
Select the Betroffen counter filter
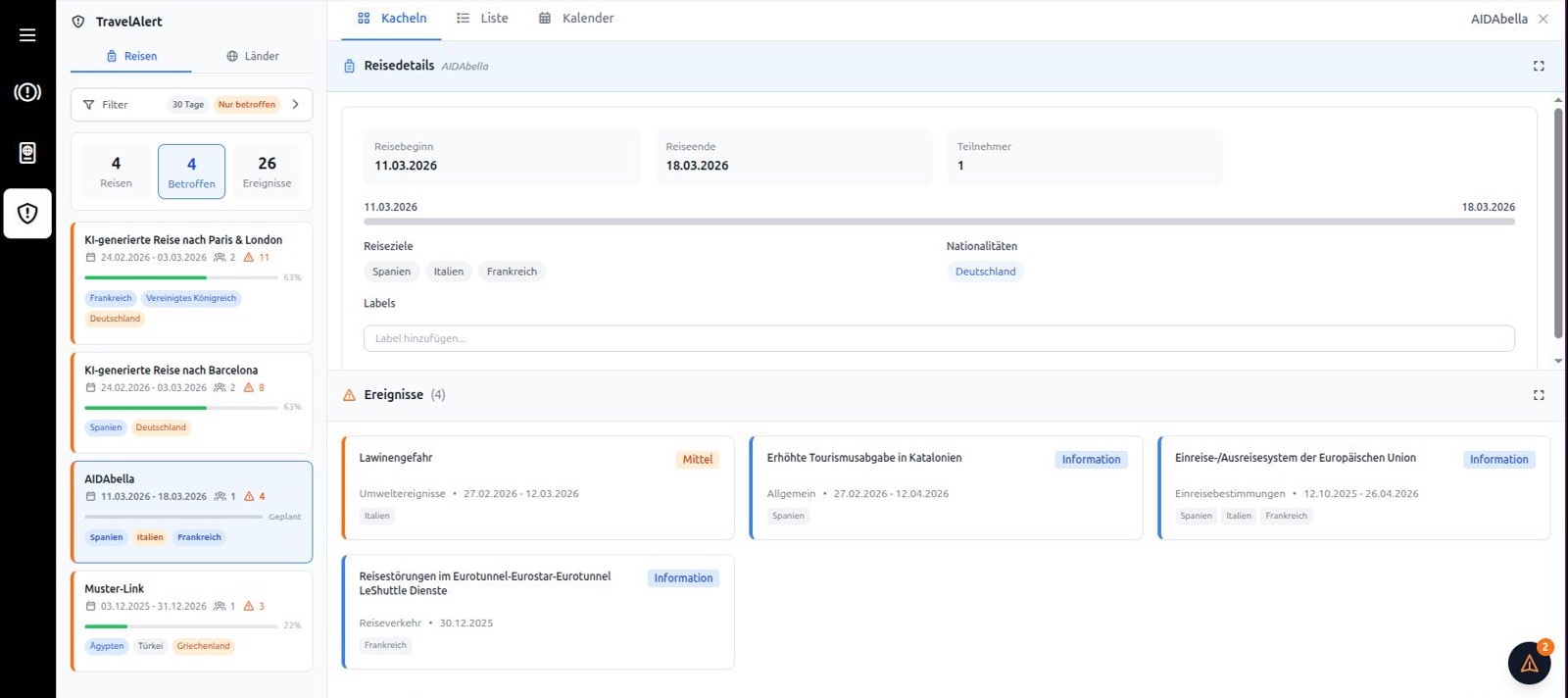tap(191, 172)
